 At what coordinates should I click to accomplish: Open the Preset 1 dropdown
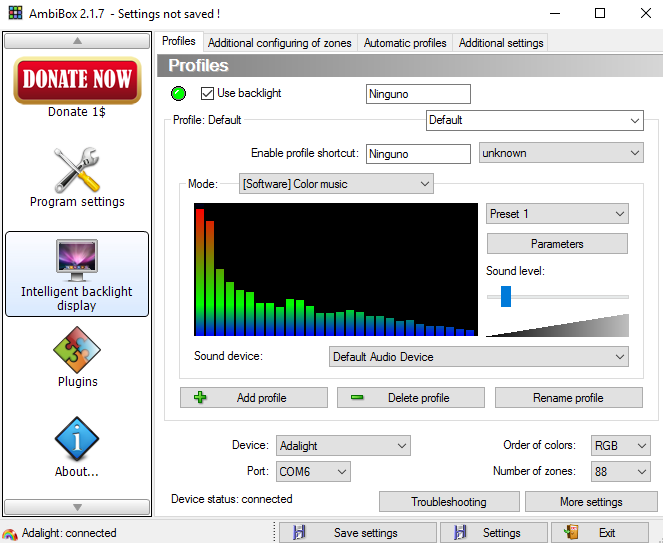click(557, 214)
